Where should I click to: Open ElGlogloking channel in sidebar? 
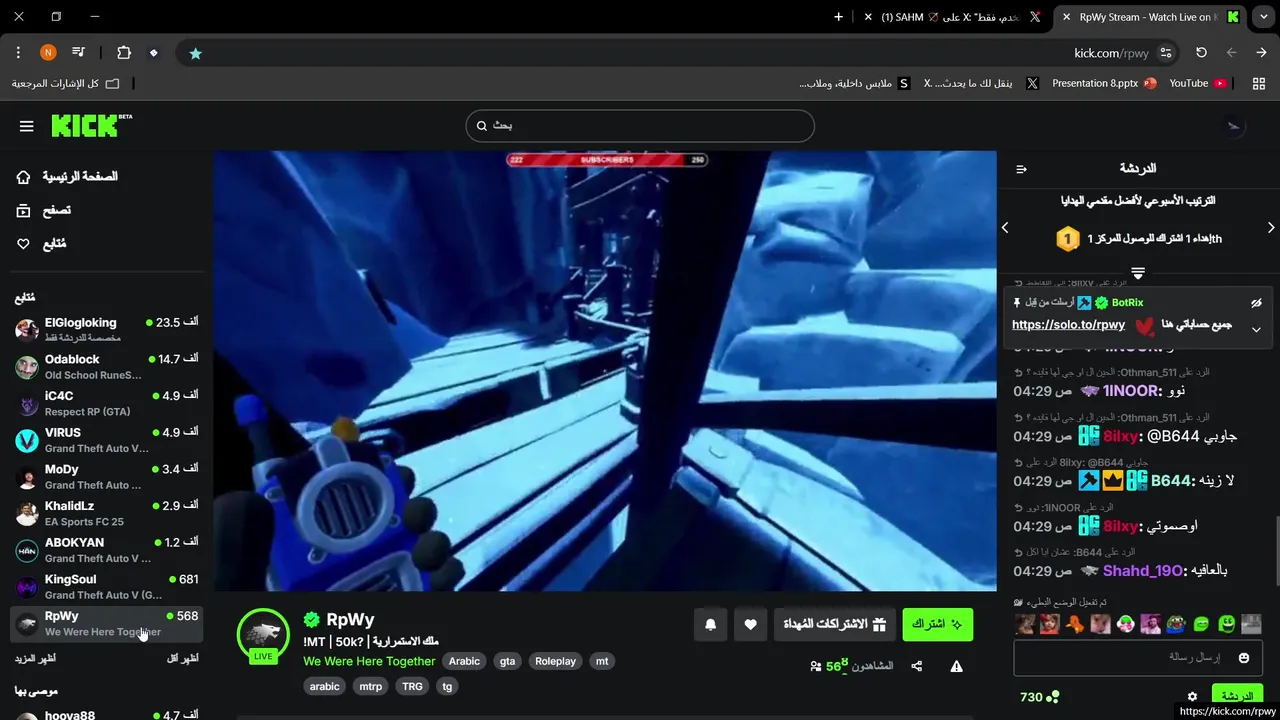(x=106, y=330)
